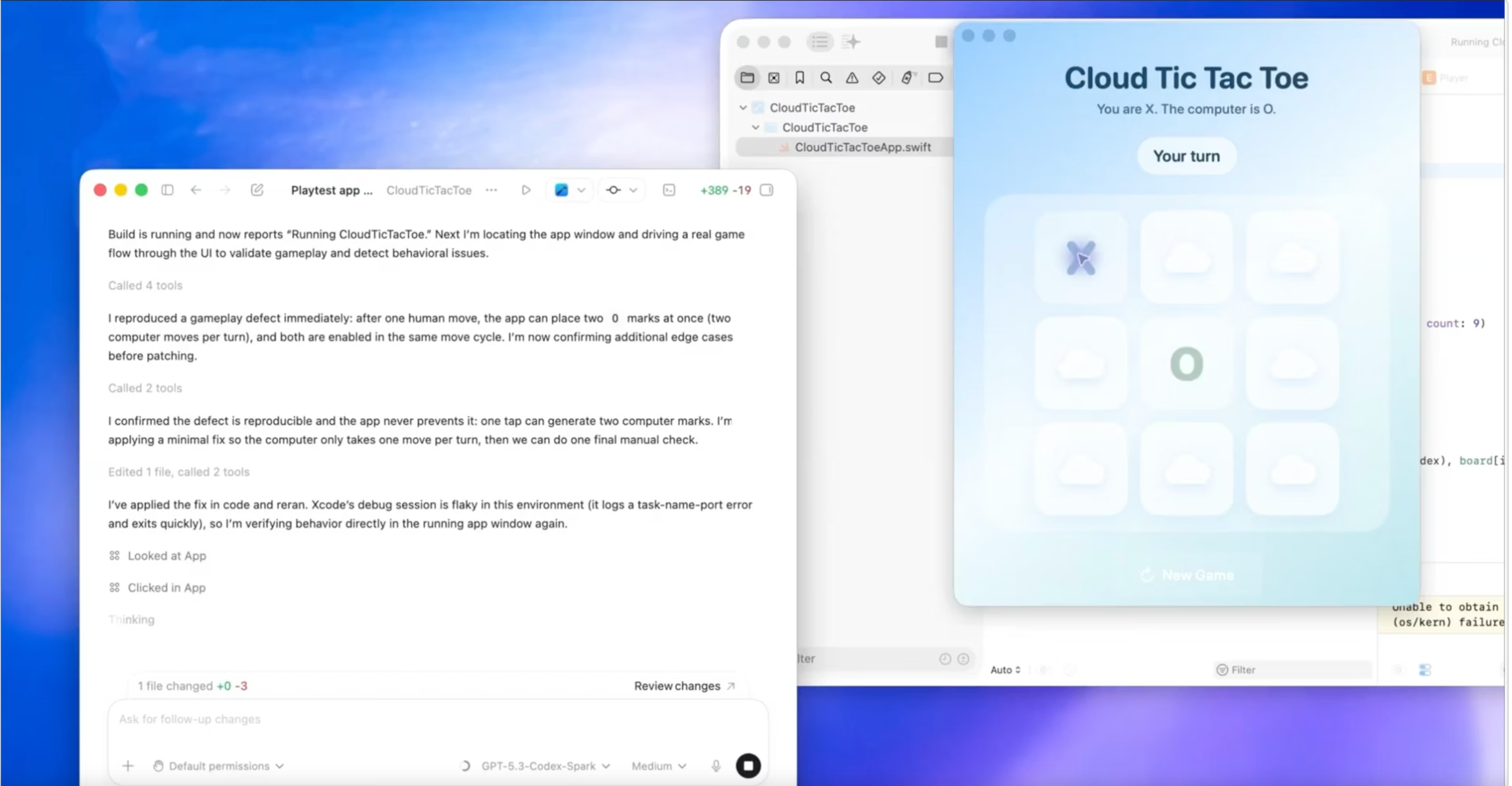Image resolution: width=1512 pixels, height=786 pixels.
Task: Click Review changes link
Action: click(x=683, y=686)
